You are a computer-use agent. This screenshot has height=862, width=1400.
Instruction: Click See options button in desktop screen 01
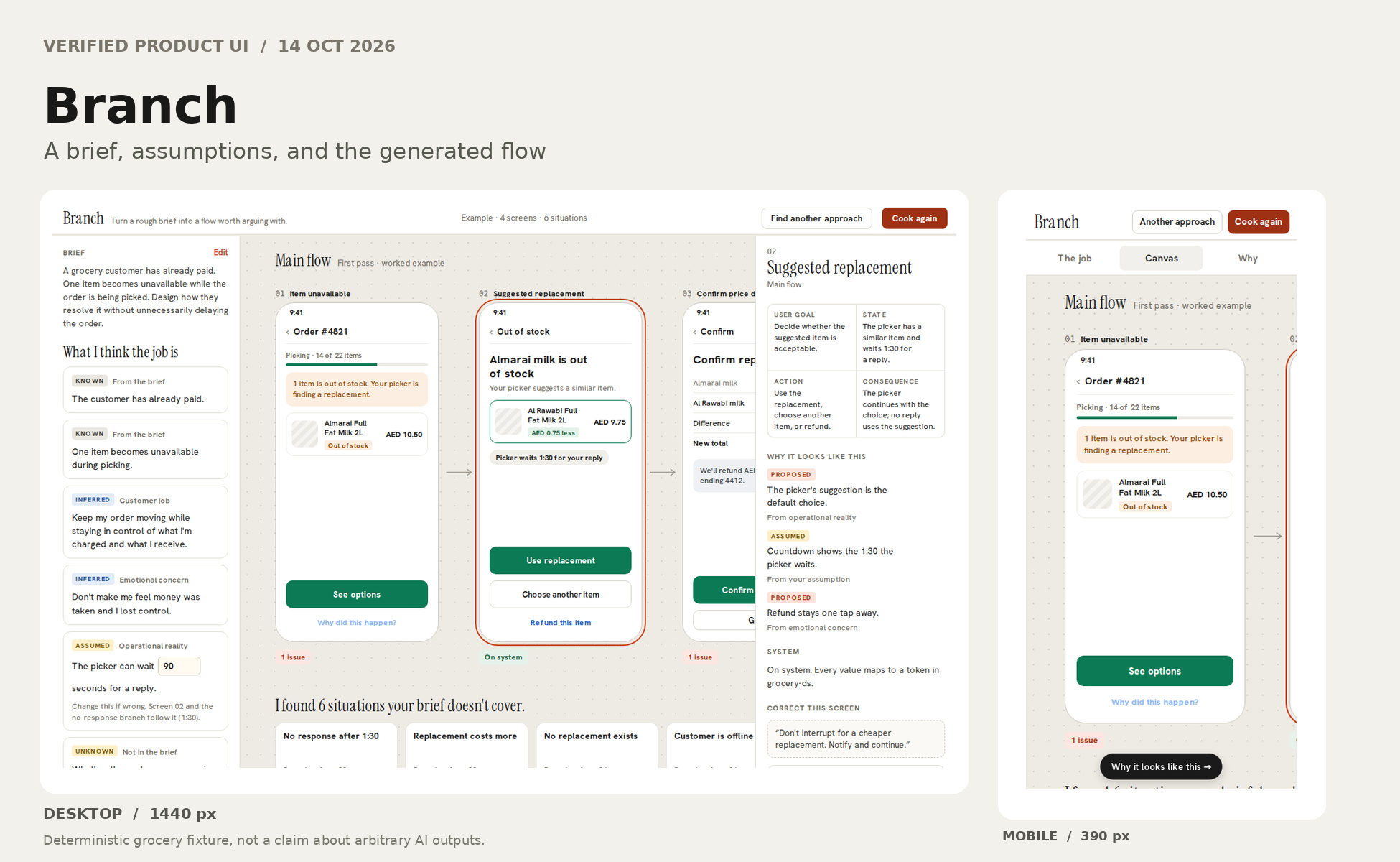[357, 595]
